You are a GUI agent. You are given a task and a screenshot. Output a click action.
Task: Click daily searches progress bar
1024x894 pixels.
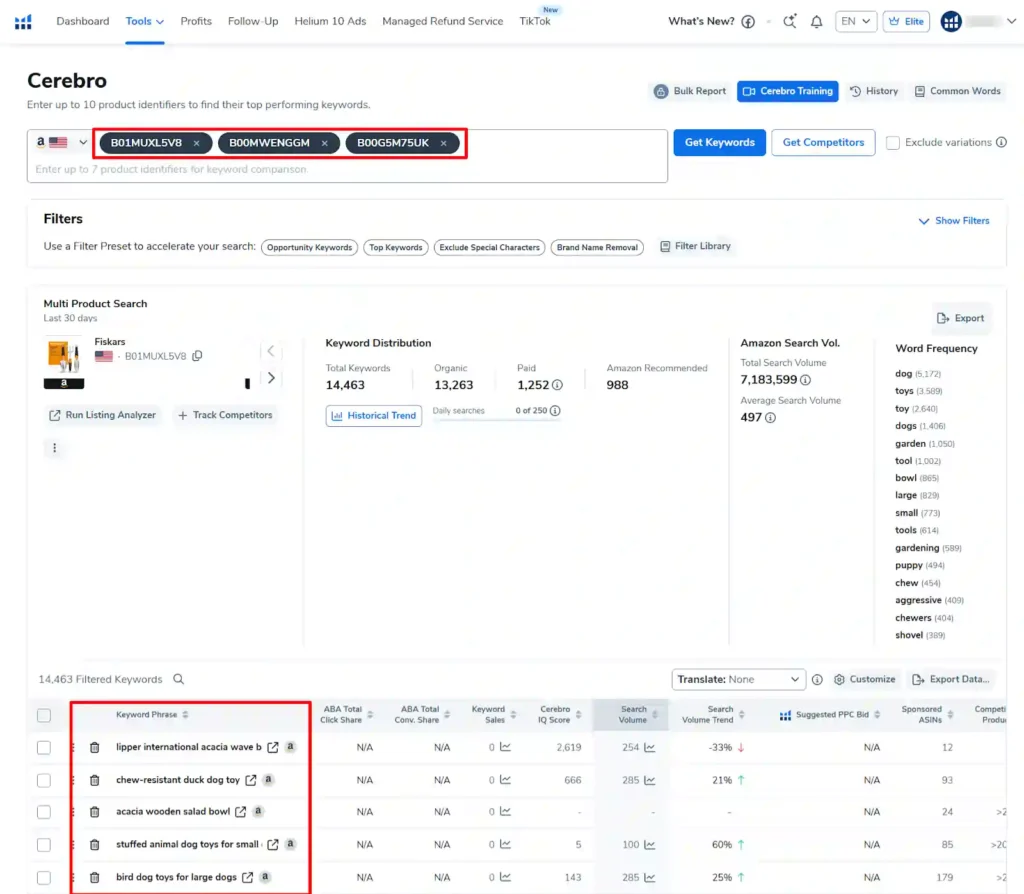(x=496, y=420)
